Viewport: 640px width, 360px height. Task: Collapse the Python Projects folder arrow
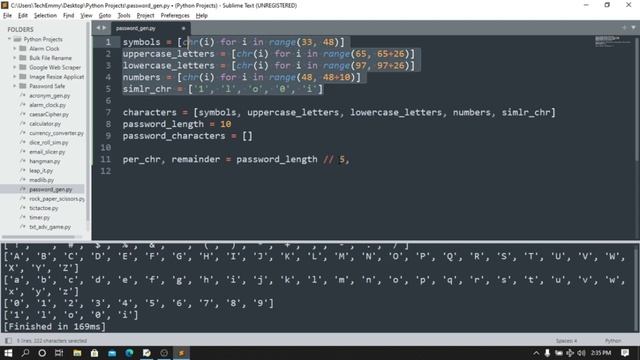pyautogui.click(x=9, y=39)
